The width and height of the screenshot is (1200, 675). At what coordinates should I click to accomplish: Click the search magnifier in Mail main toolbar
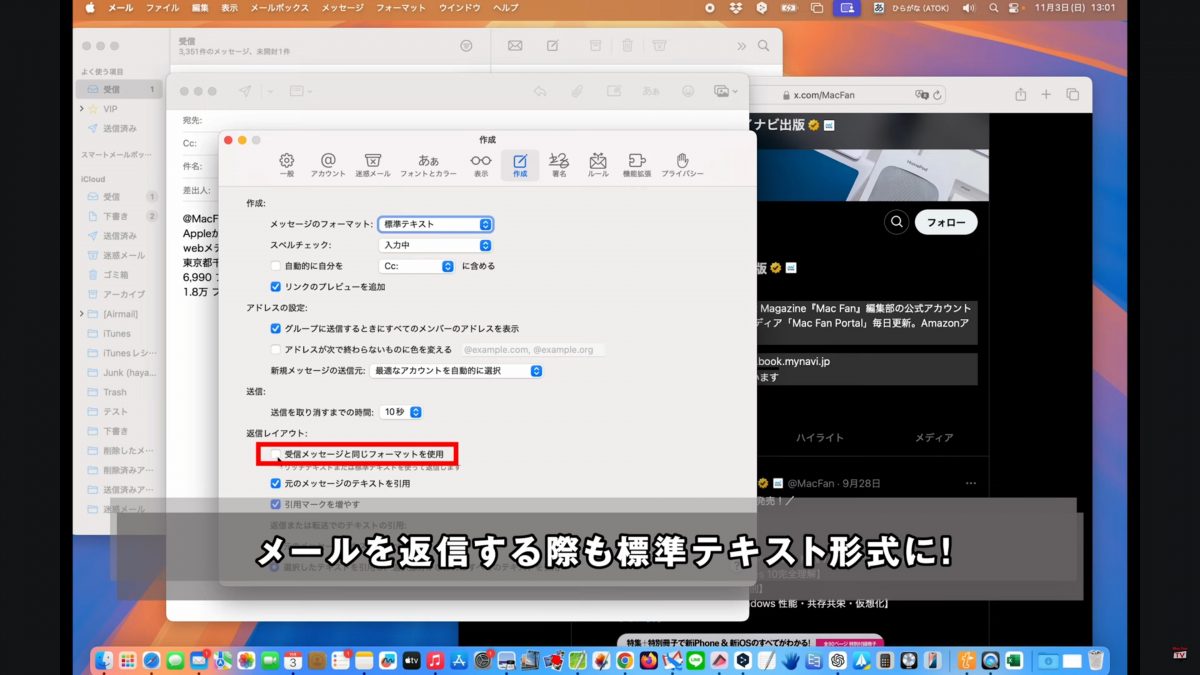pyautogui.click(x=764, y=46)
